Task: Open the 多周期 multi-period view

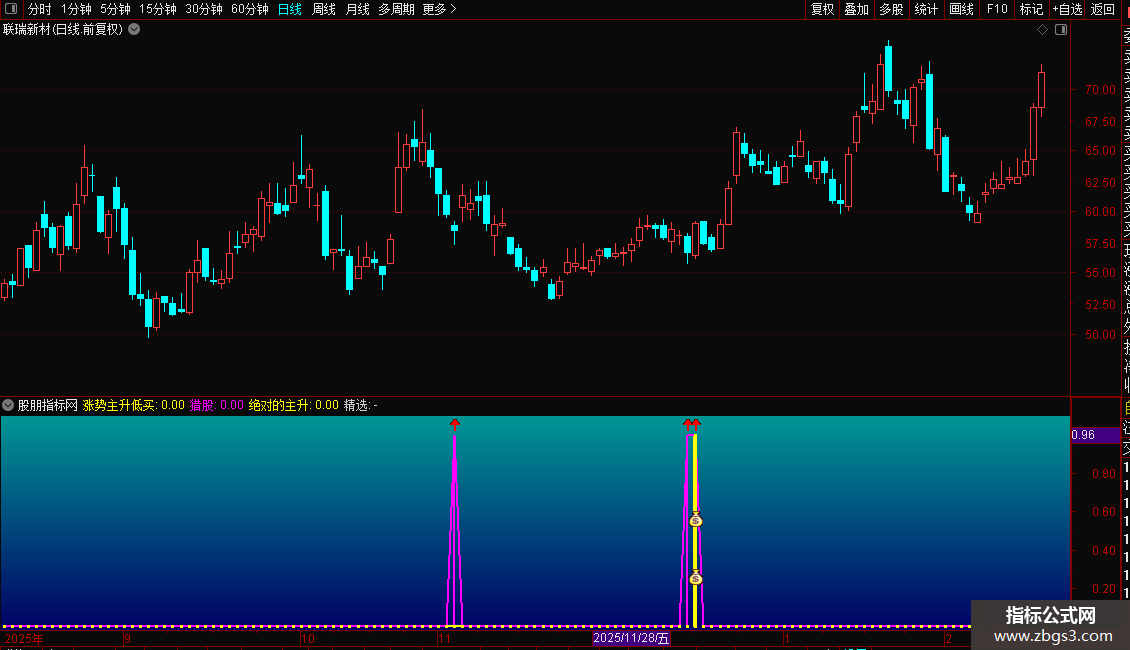Action: [x=396, y=9]
